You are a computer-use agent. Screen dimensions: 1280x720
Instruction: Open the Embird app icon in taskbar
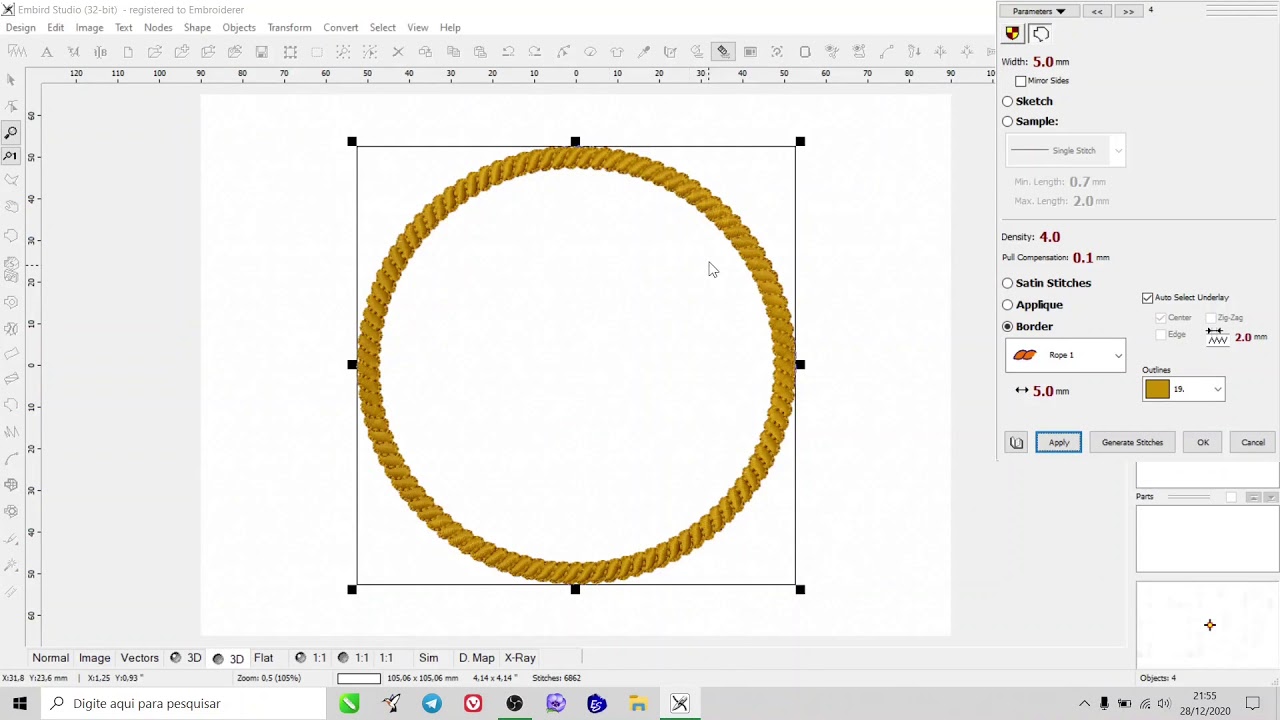tap(680, 703)
